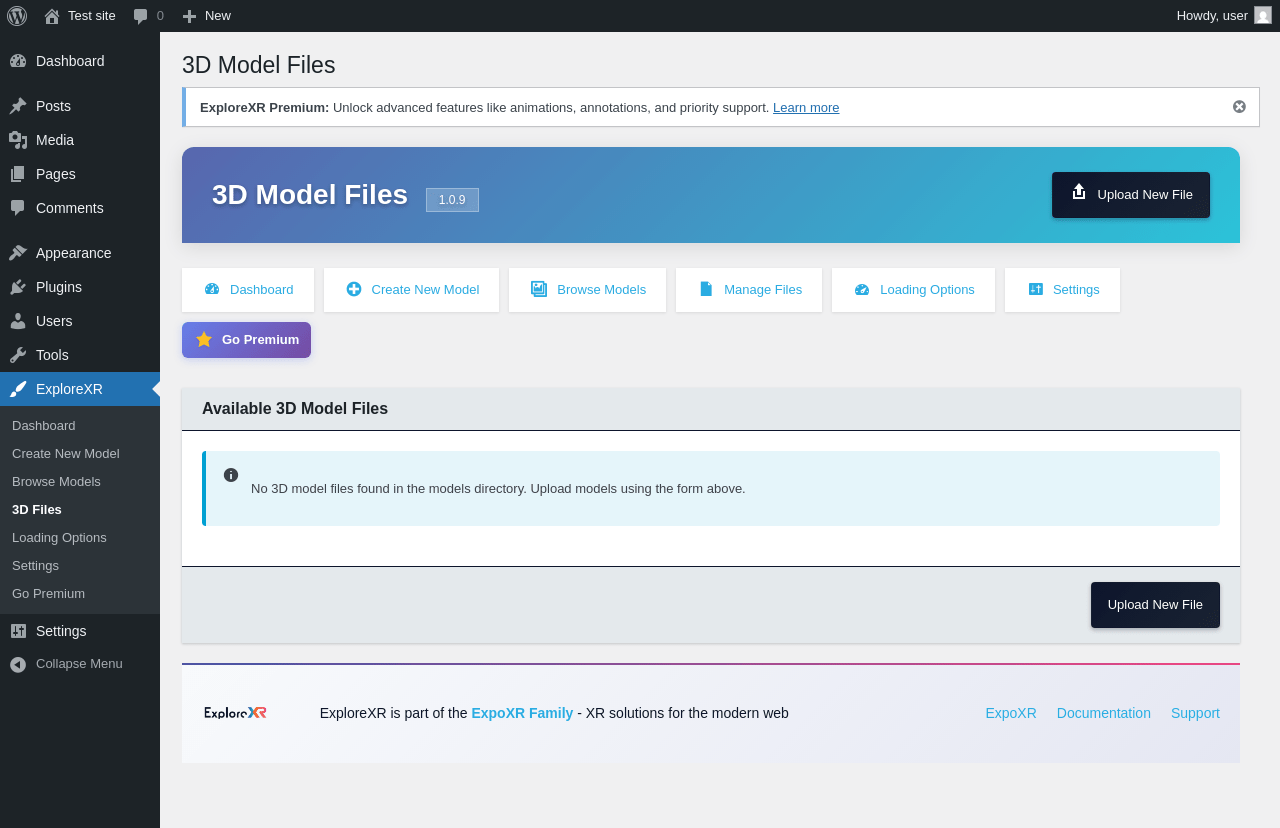Click the Go Premium star button

(x=246, y=340)
